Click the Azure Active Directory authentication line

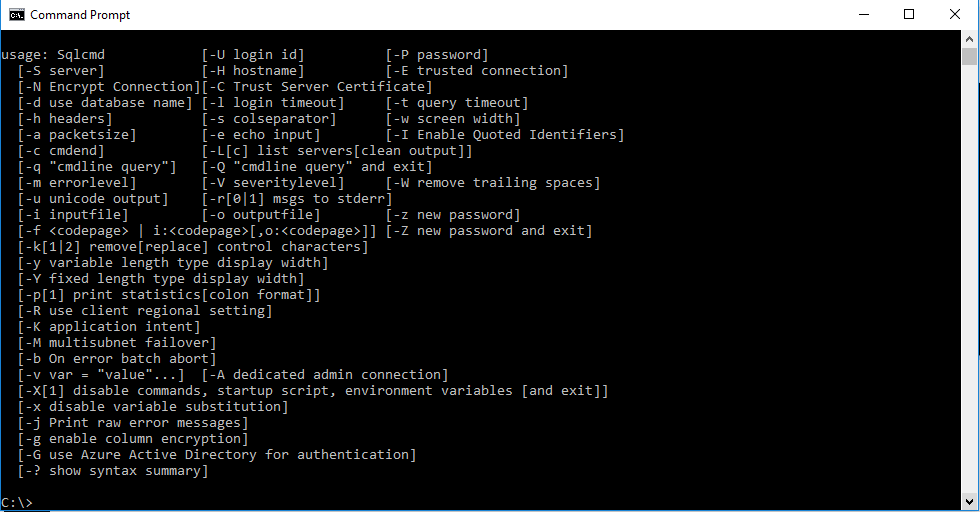pos(217,455)
